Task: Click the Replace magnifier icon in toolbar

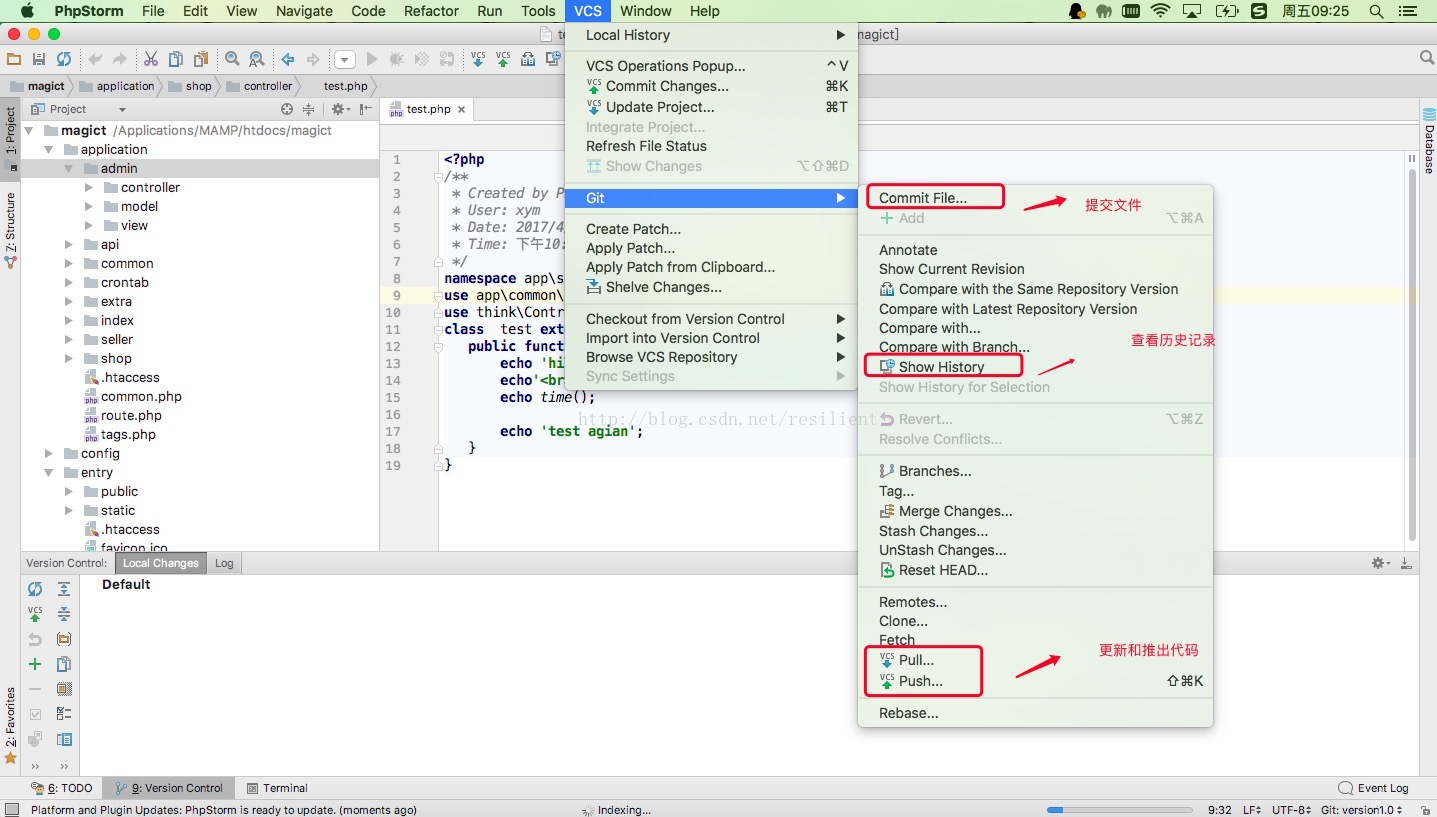Action: click(257, 60)
